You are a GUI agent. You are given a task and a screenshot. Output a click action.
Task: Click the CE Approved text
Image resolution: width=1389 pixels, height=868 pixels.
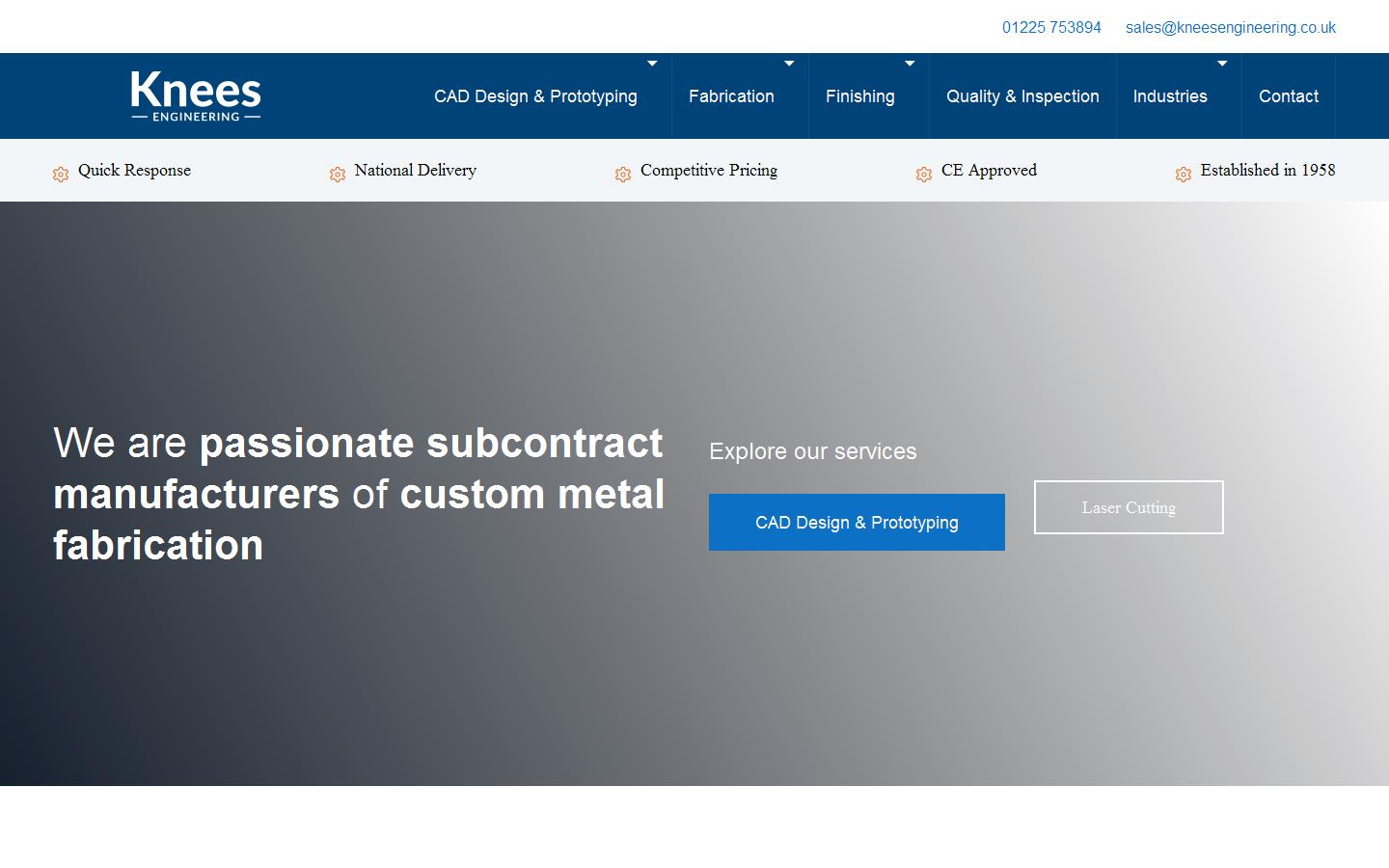tap(989, 171)
